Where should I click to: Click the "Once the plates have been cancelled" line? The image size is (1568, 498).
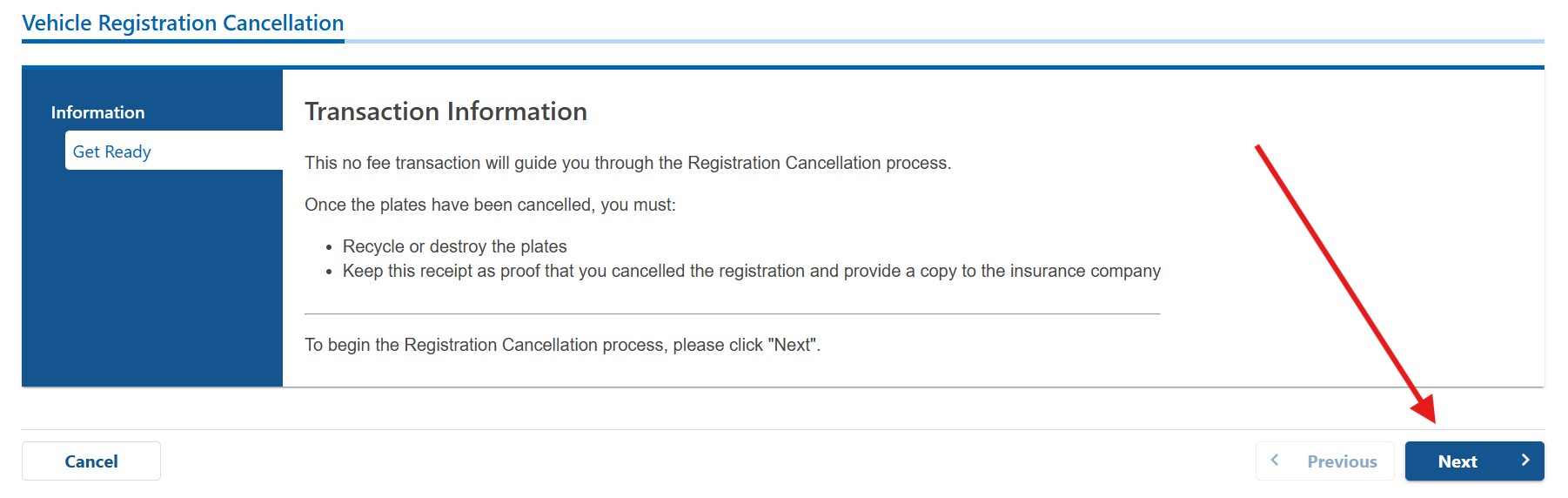[490, 205]
